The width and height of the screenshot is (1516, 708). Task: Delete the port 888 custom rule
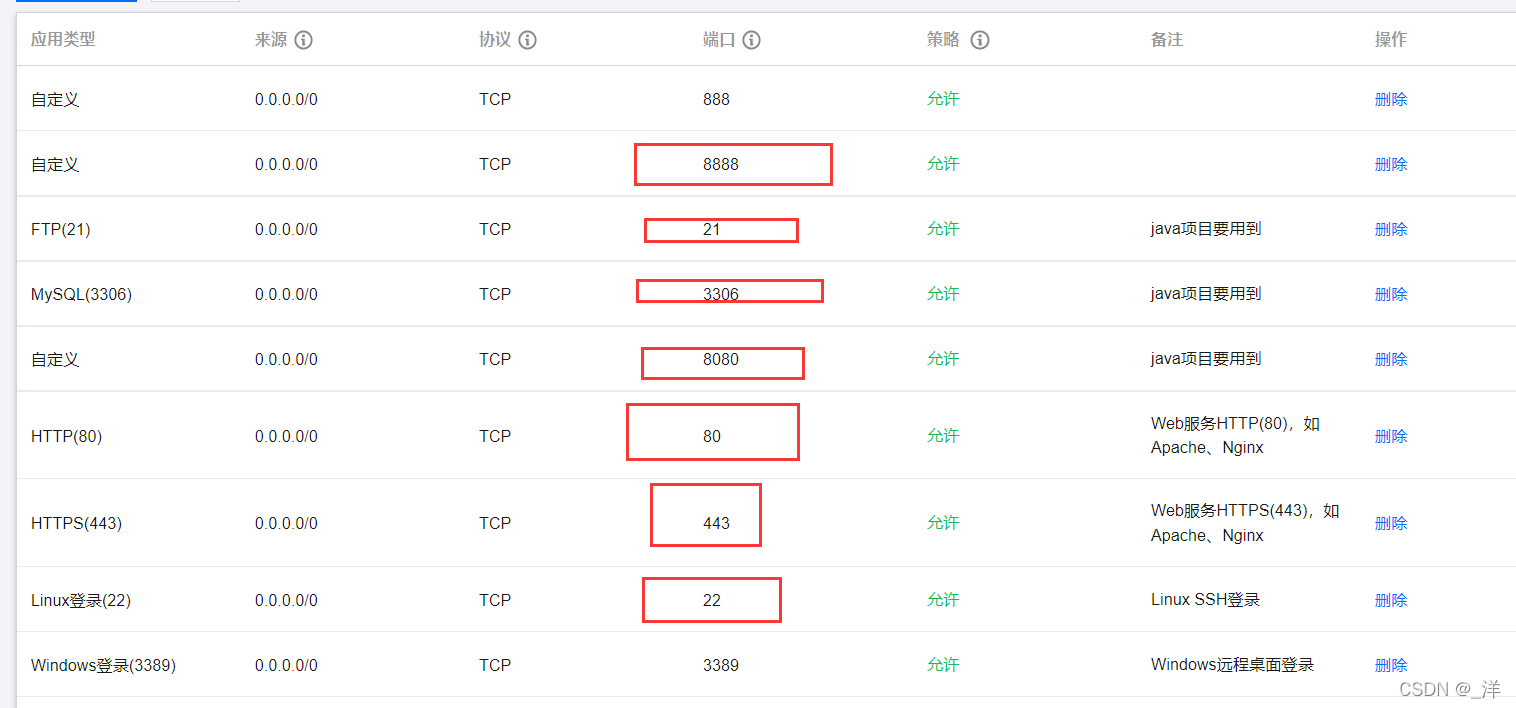(x=1391, y=99)
